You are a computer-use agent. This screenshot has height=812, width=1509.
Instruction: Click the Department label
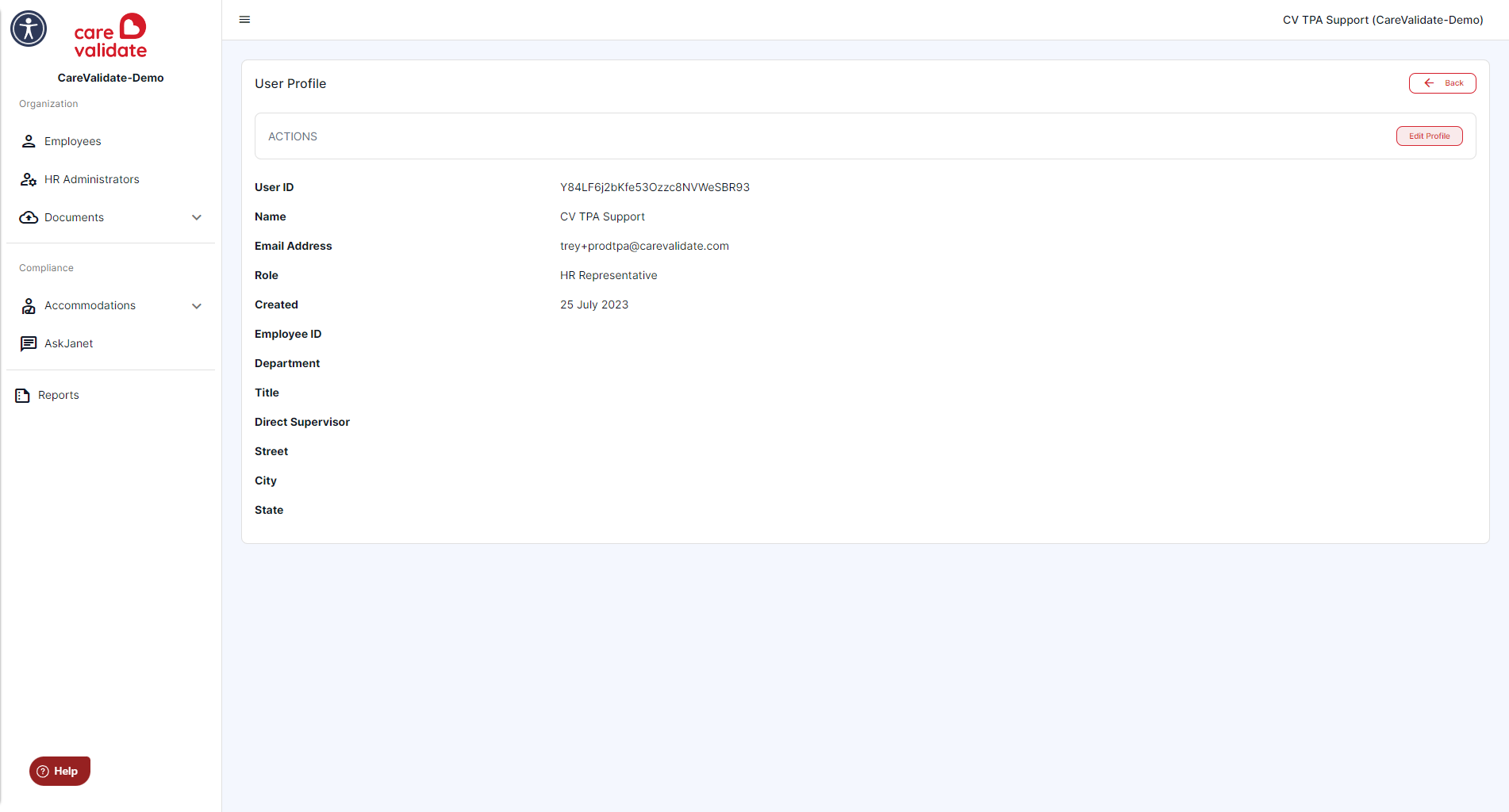[287, 363]
